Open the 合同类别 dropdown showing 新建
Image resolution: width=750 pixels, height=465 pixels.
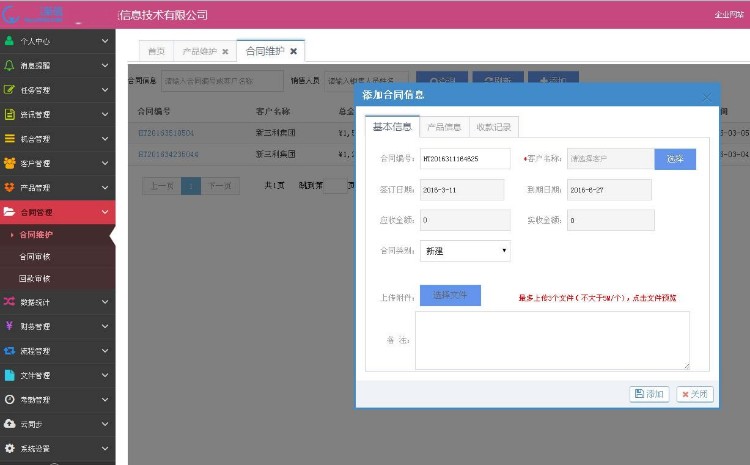(465, 251)
